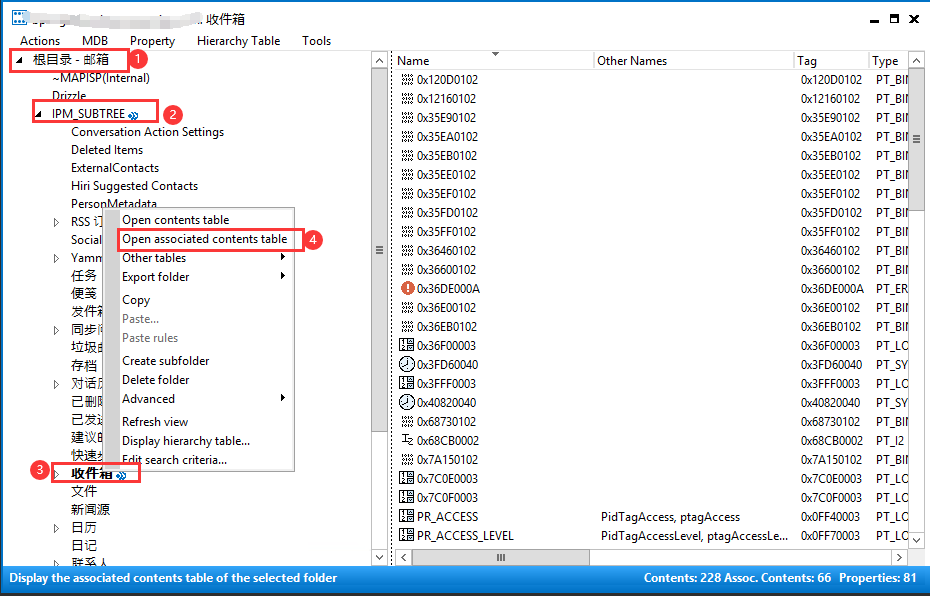The image size is (930, 596).
Task: Collapse the IPM_SUBTREE node
Action: click(x=39, y=114)
